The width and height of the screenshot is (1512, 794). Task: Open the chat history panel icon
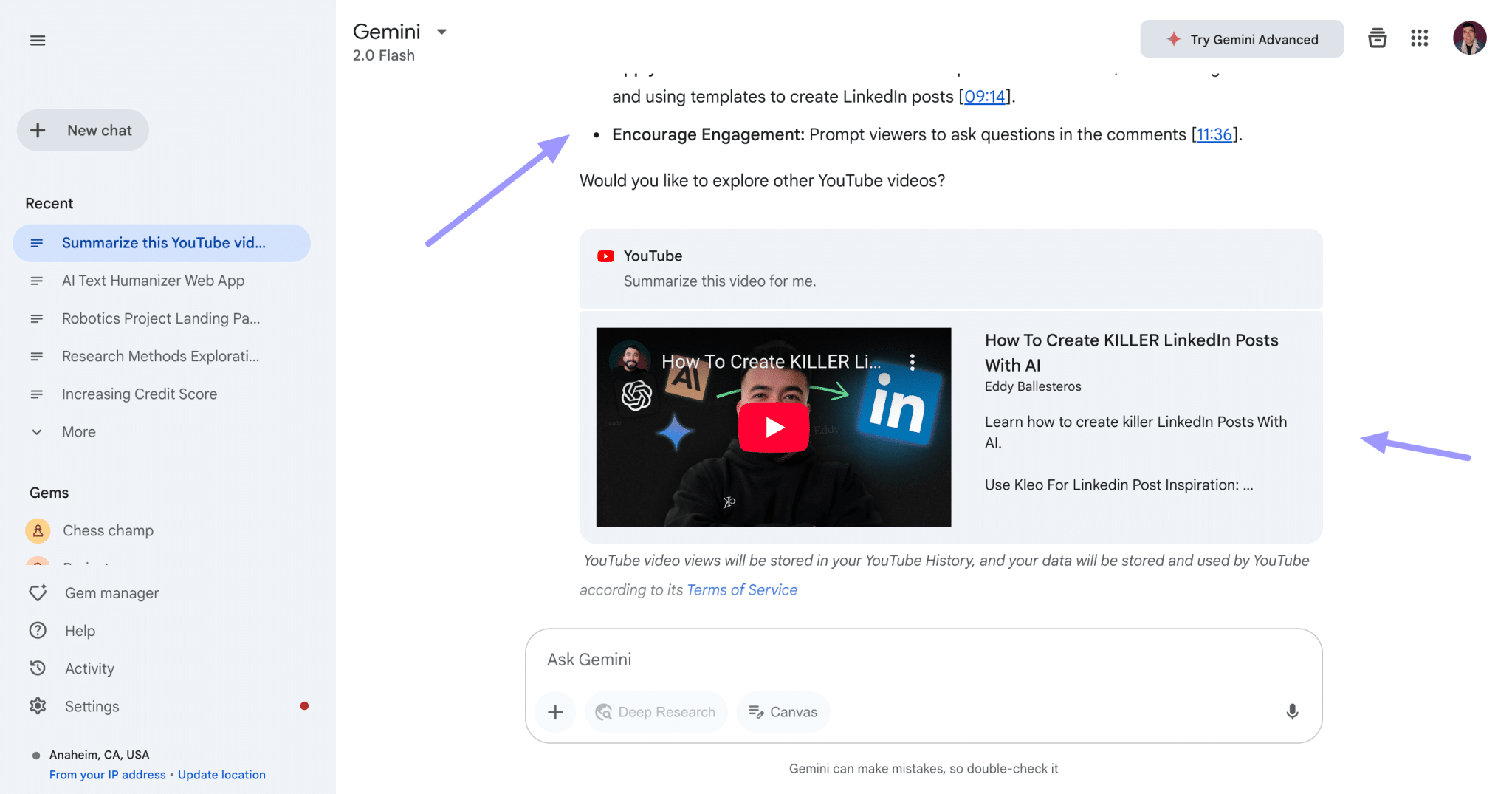click(1376, 38)
